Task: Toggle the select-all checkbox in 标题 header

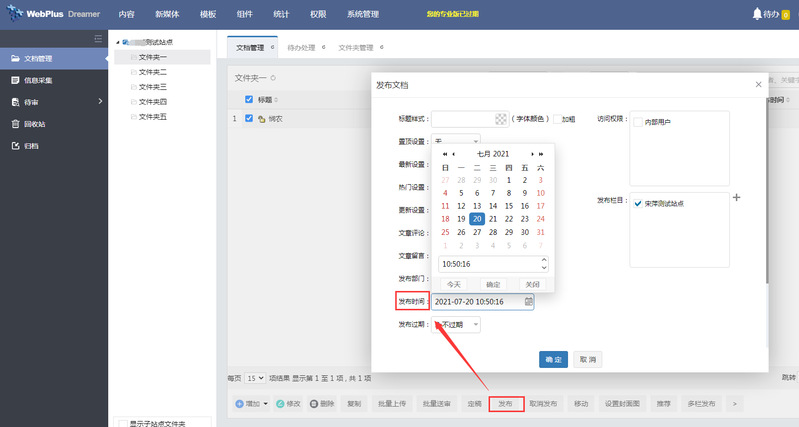Action: [x=249, y=99]
